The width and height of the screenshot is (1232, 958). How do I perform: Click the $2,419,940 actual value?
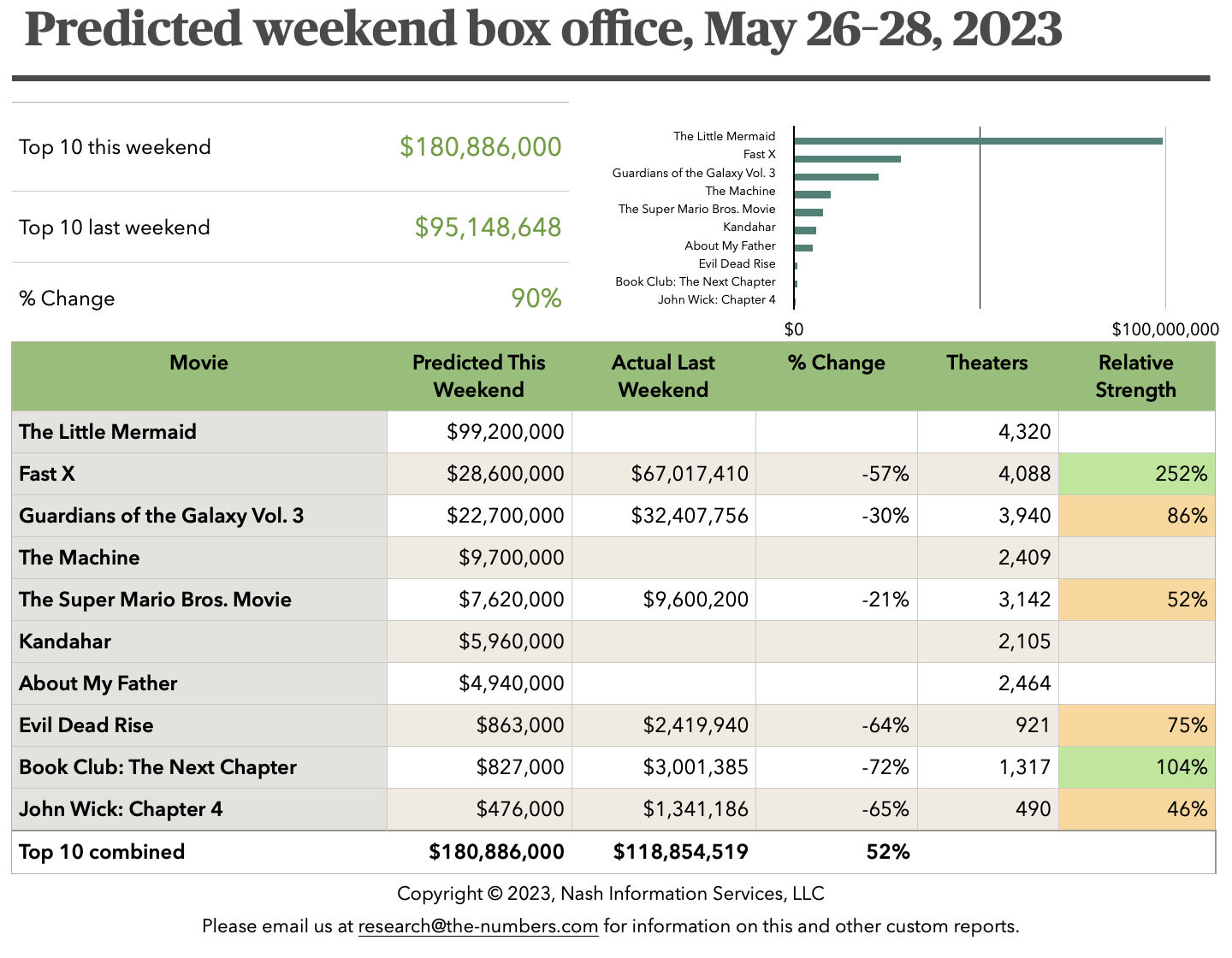click(x=696, y=725)
